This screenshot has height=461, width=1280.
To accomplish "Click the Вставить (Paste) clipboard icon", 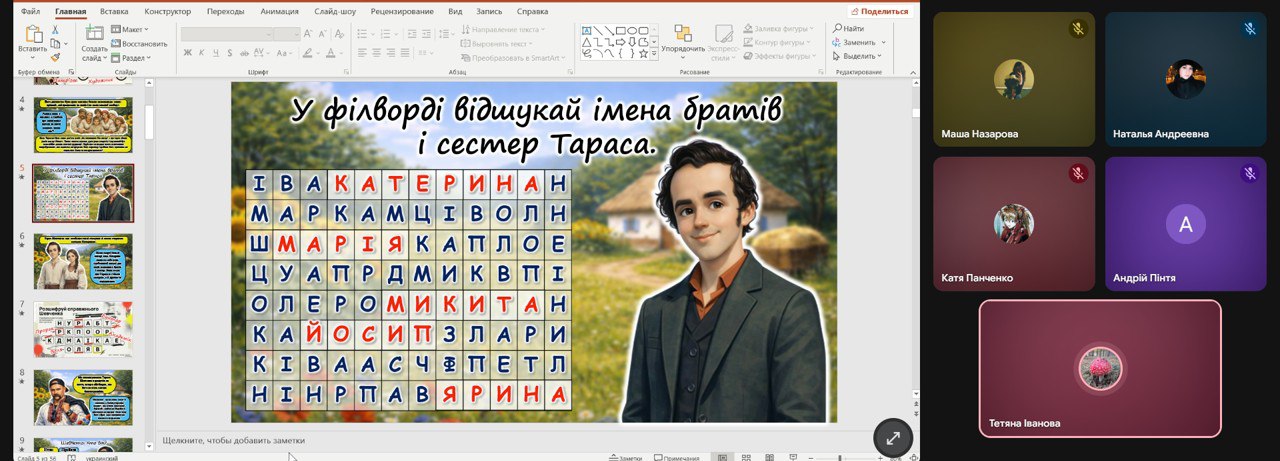I will coord(32,36).
